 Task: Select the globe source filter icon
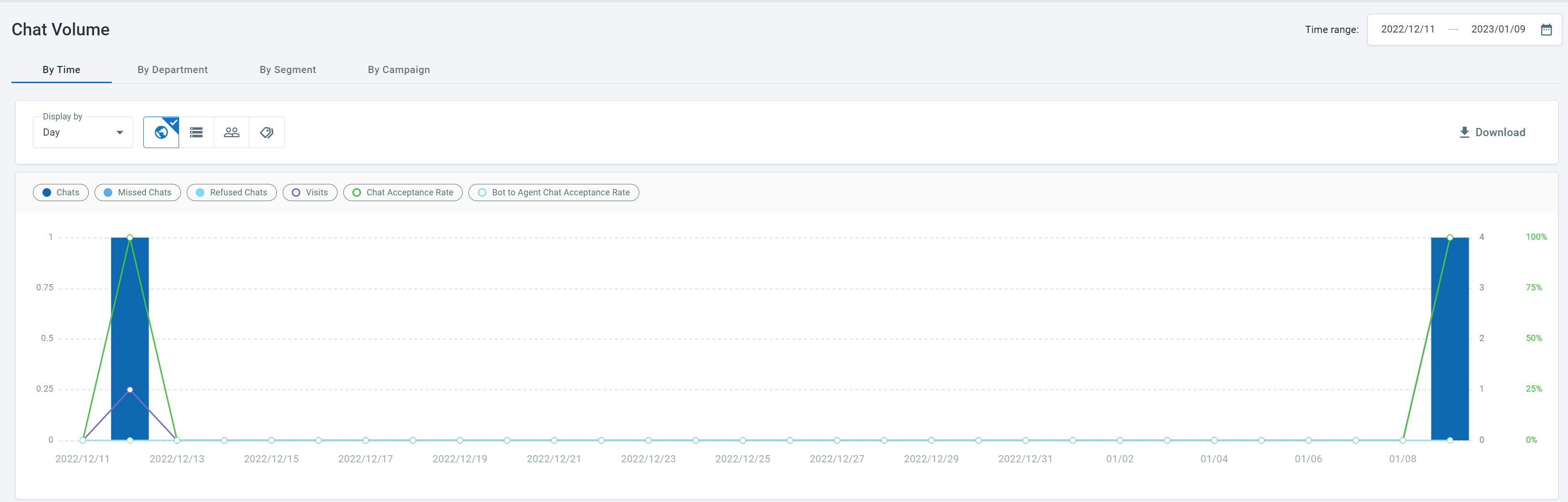[161, 132]
